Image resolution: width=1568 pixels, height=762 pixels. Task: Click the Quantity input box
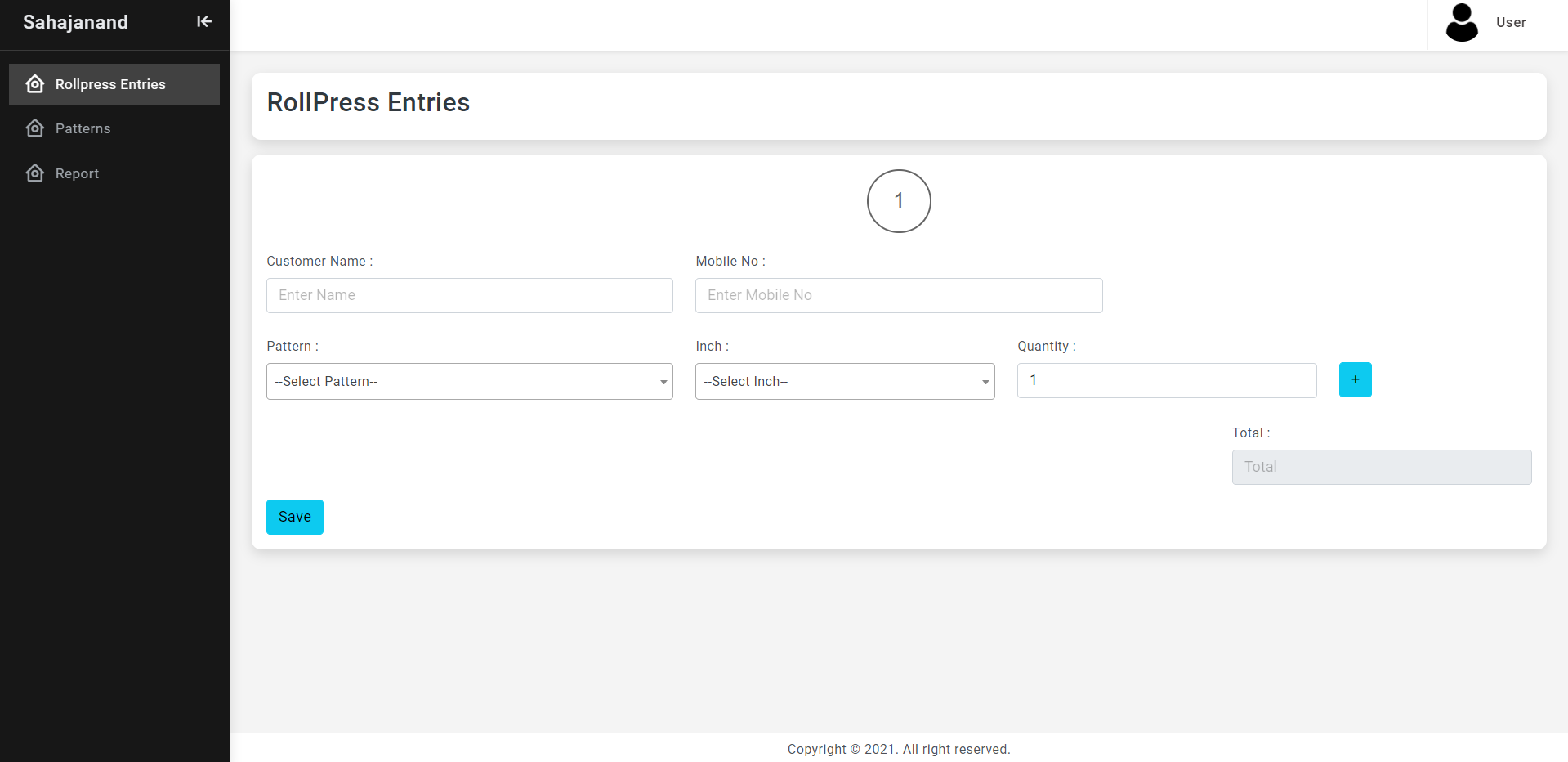(x=1167, y=380)
